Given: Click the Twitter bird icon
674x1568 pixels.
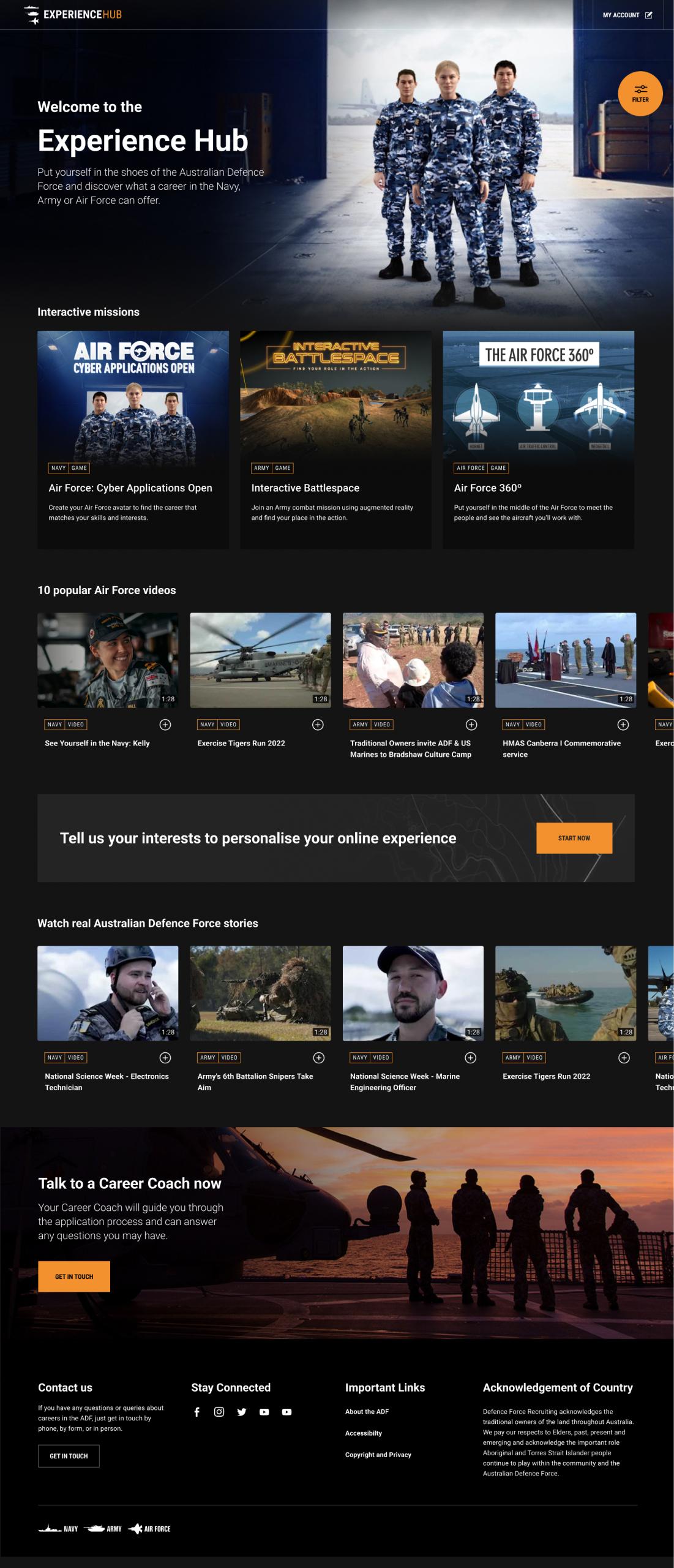Looking at the screenshot, I should [242, 1412].
